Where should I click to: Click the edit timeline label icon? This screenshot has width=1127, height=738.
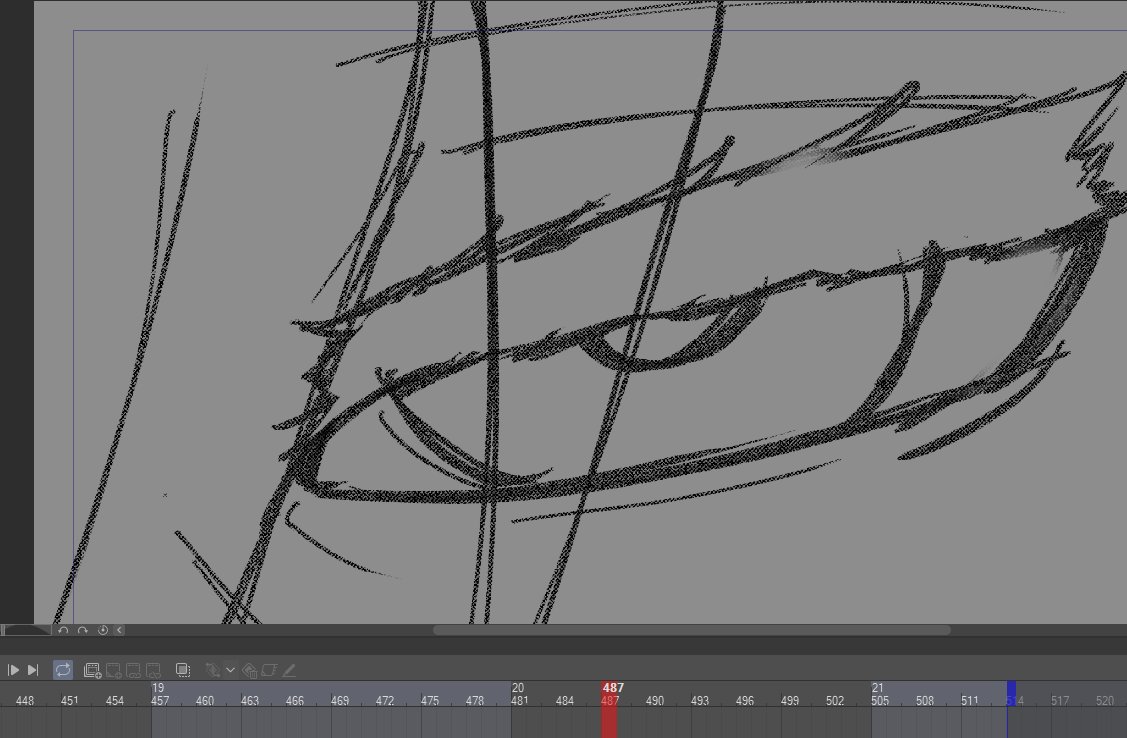pyautogui.click(x=269, y=670)
